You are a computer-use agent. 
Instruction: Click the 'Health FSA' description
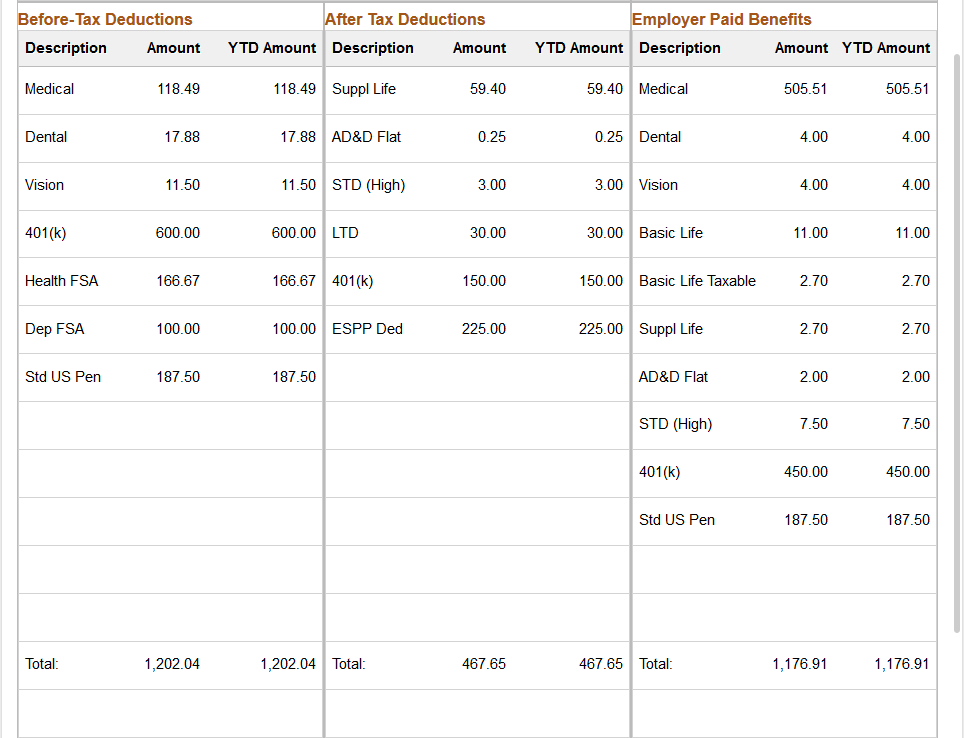coord(61,281)
